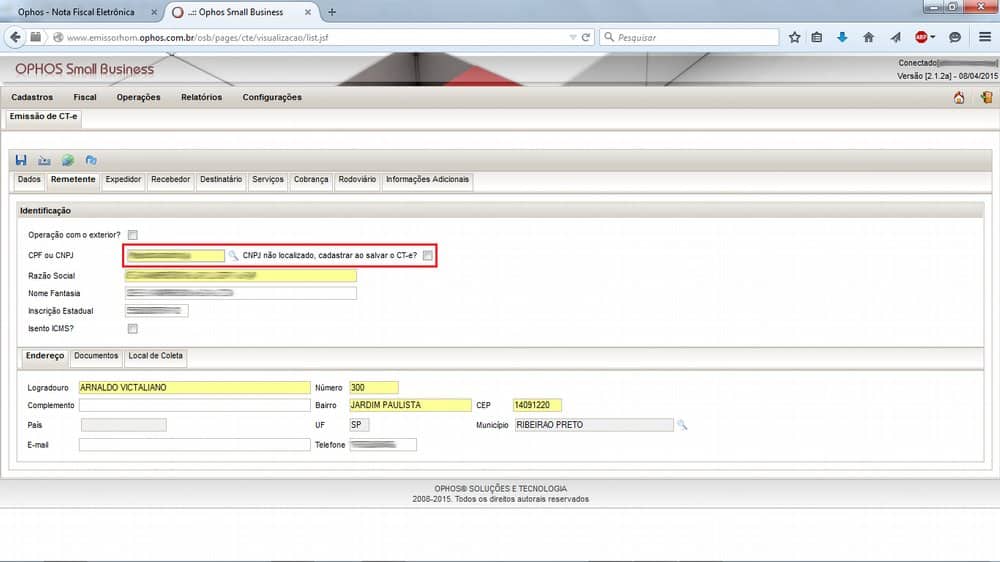Close the Ophos Small Business tab
Image resolution: width=1000 pixels, height=562 pixels.
308,12
